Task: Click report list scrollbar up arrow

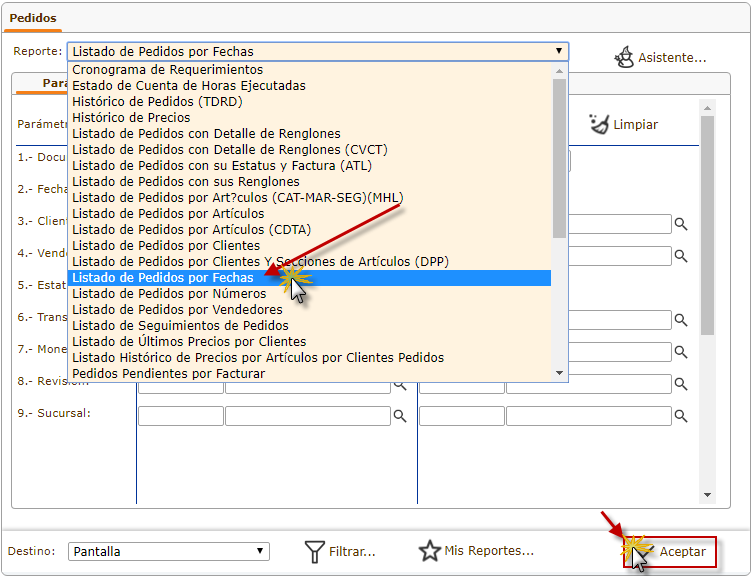Action: click(559, 71)
